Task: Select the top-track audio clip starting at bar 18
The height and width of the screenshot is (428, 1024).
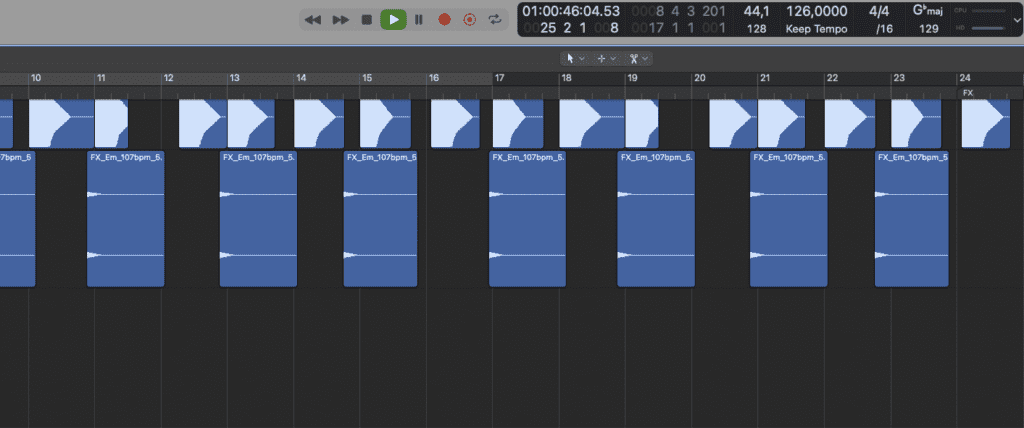Action: (x=592, y=123)
